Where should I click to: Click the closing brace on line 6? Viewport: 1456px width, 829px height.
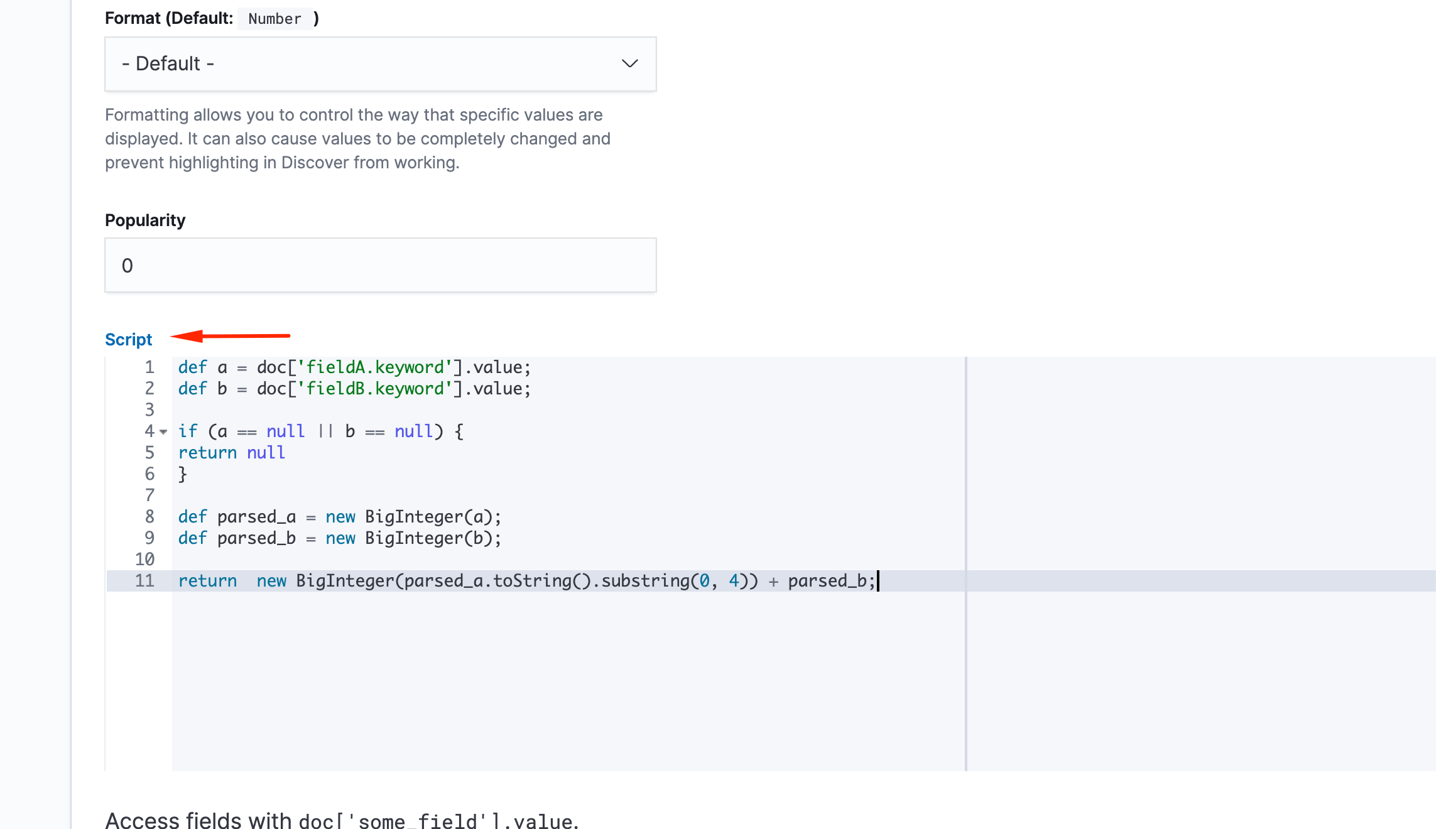183,474
